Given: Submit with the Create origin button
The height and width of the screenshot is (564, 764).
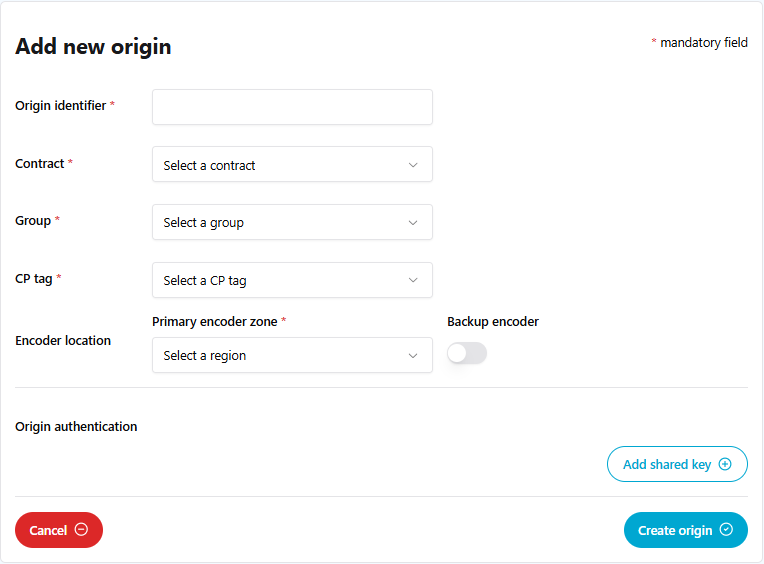Looking at the screenshot, I should [676, 530].
